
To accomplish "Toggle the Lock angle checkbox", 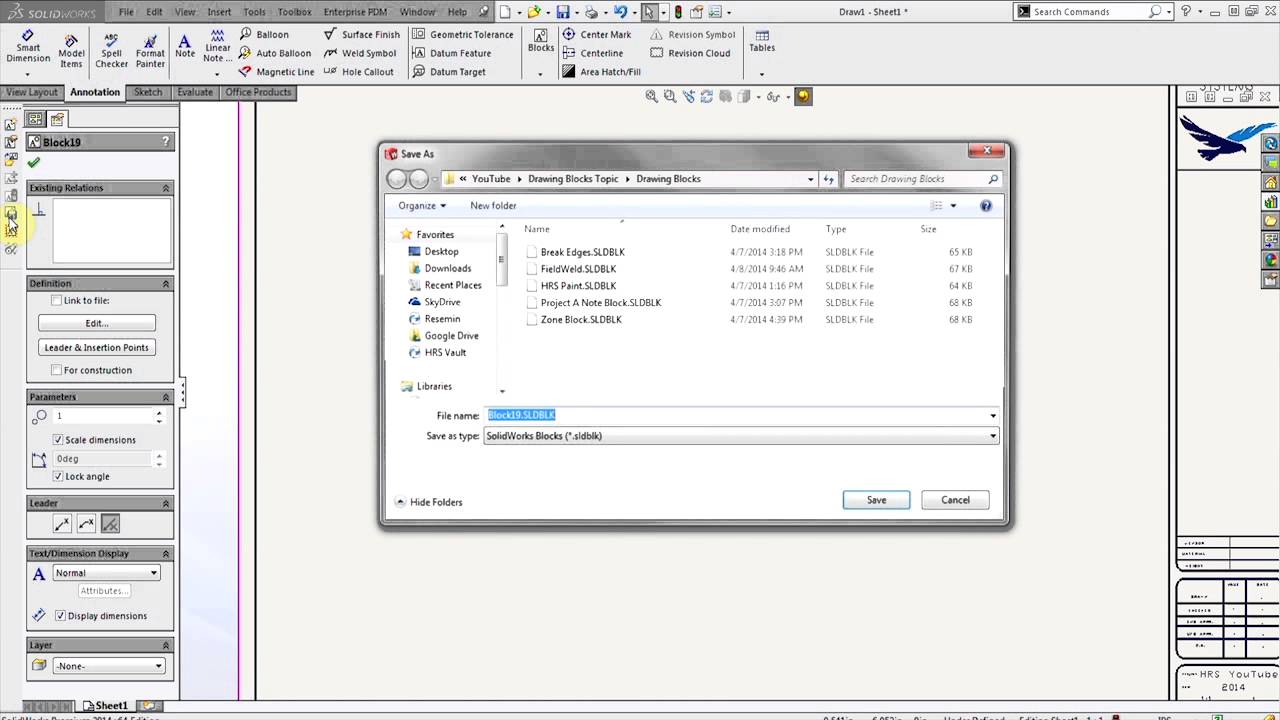I will [x=57, y=476].
